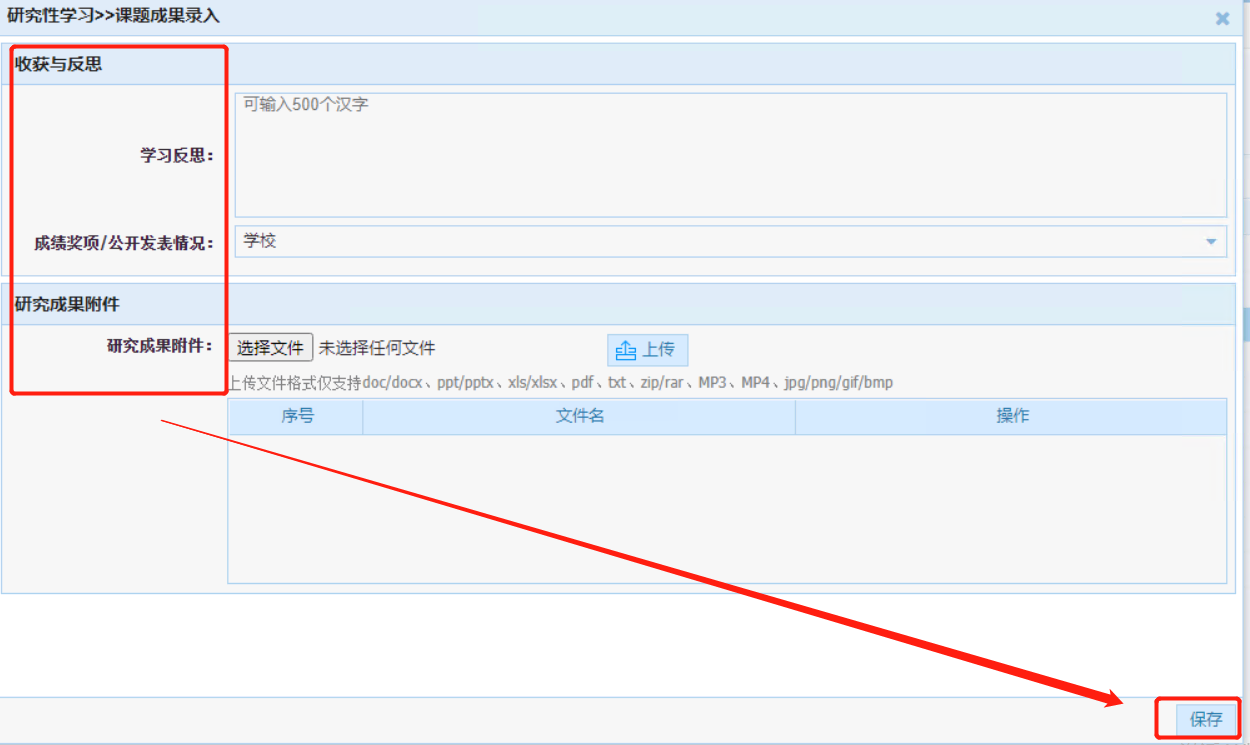Screen dimensions: 1250x745
Task: Click the 学习反思 text area
Action: tap(730, 155)
